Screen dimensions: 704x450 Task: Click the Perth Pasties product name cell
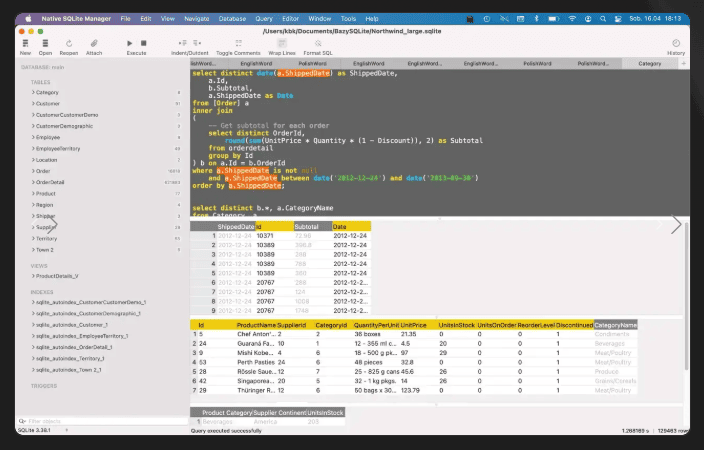[x=256, y=362]
